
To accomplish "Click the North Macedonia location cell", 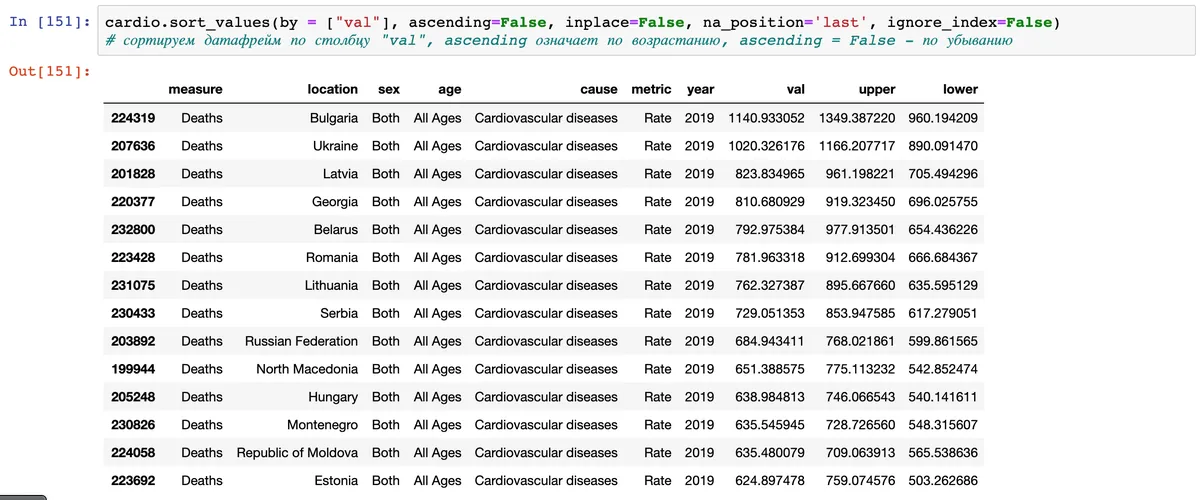I will pos(306,369).
